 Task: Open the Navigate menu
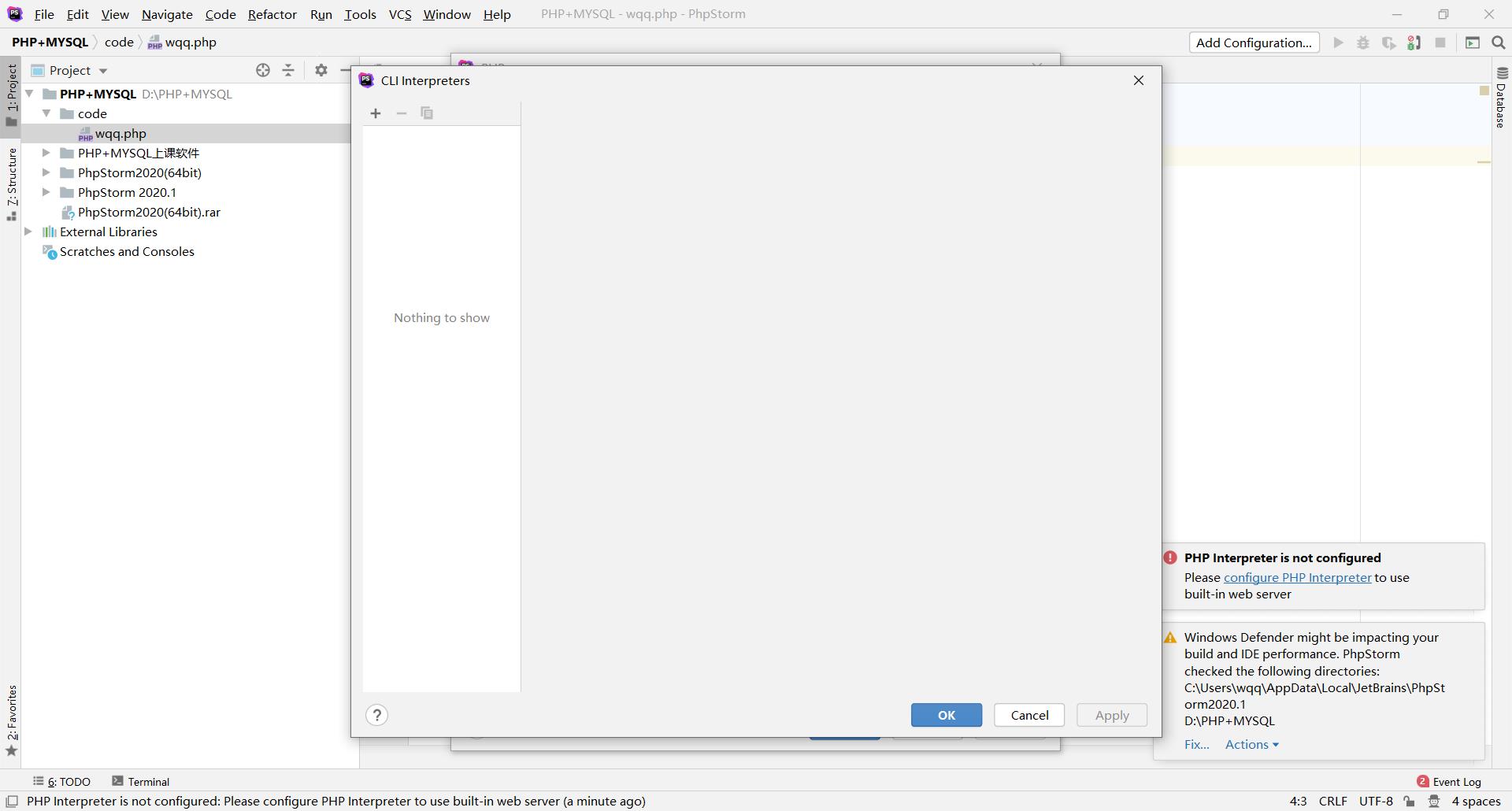(x=167, y=14)
